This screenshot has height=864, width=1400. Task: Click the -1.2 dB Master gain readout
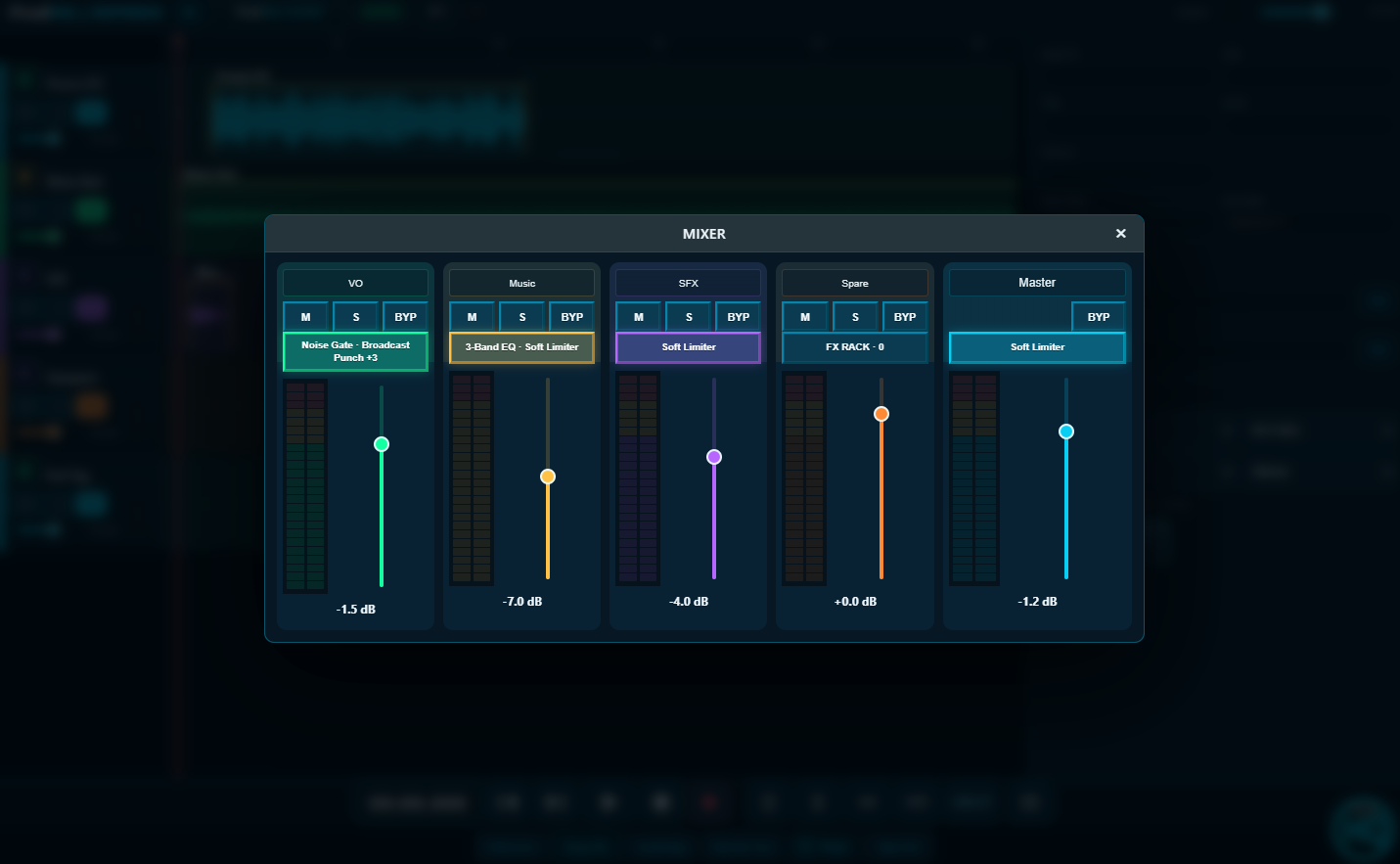pyautogui.click(x=1037, y=601)
